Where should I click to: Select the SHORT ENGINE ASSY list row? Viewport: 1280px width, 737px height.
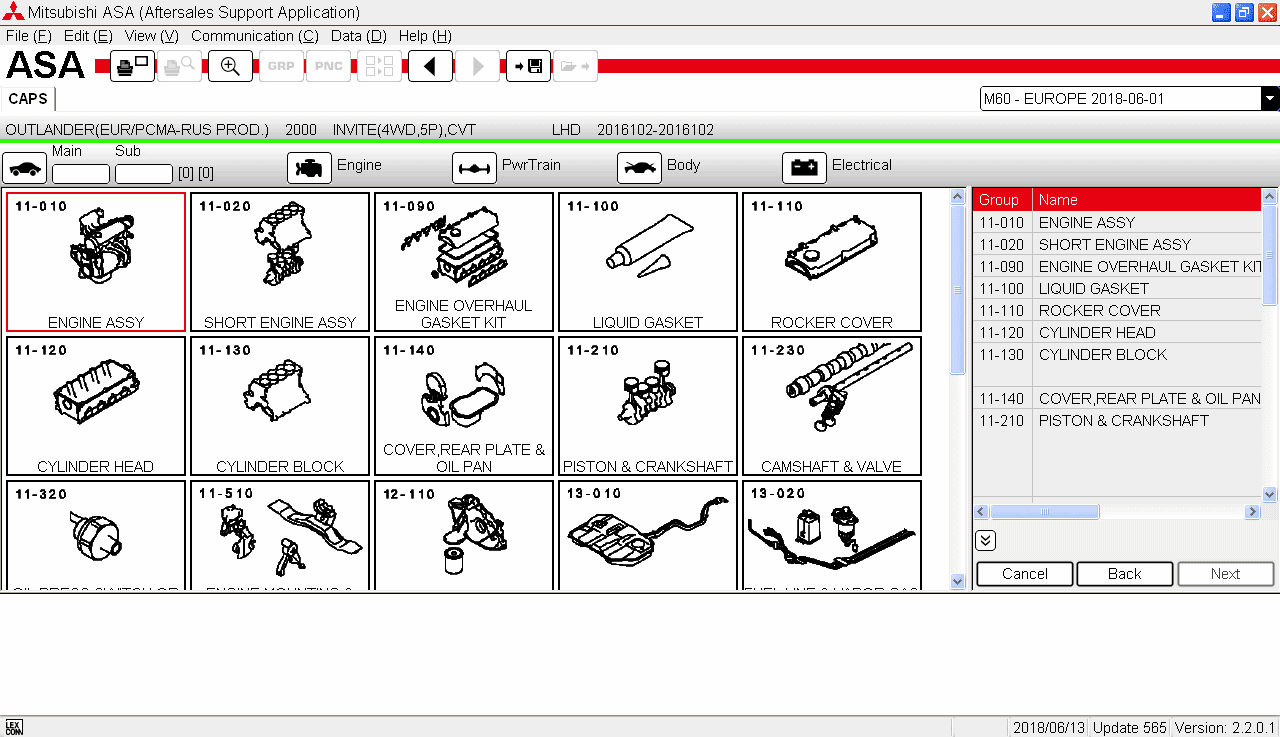tap(1117, 245)
